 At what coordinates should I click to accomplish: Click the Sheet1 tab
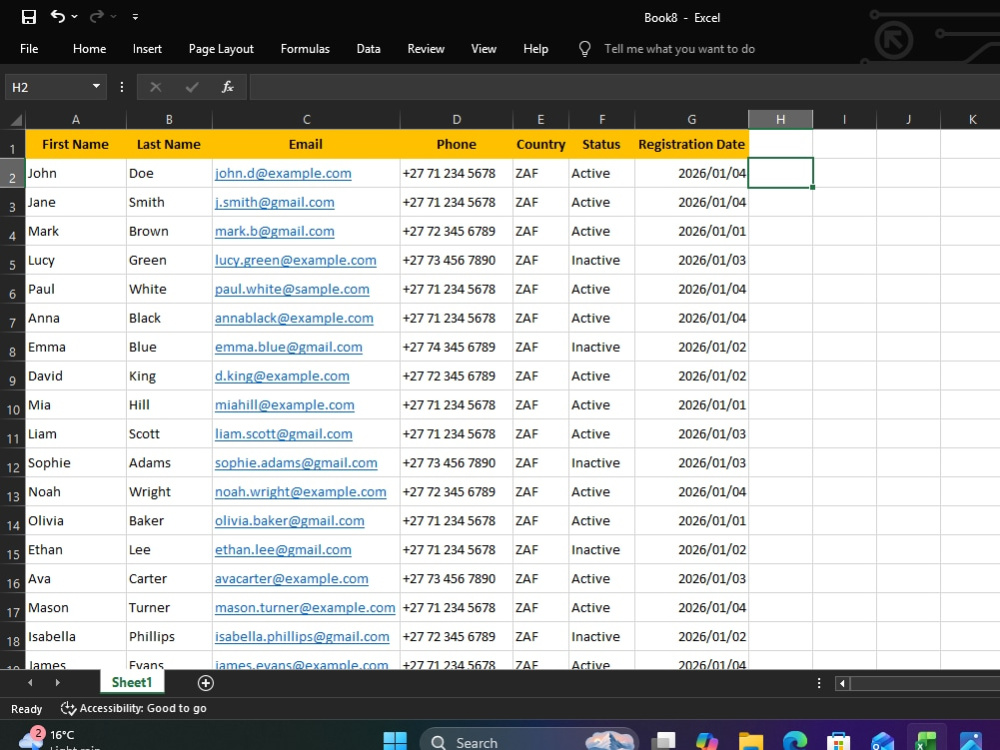(132, 682)
